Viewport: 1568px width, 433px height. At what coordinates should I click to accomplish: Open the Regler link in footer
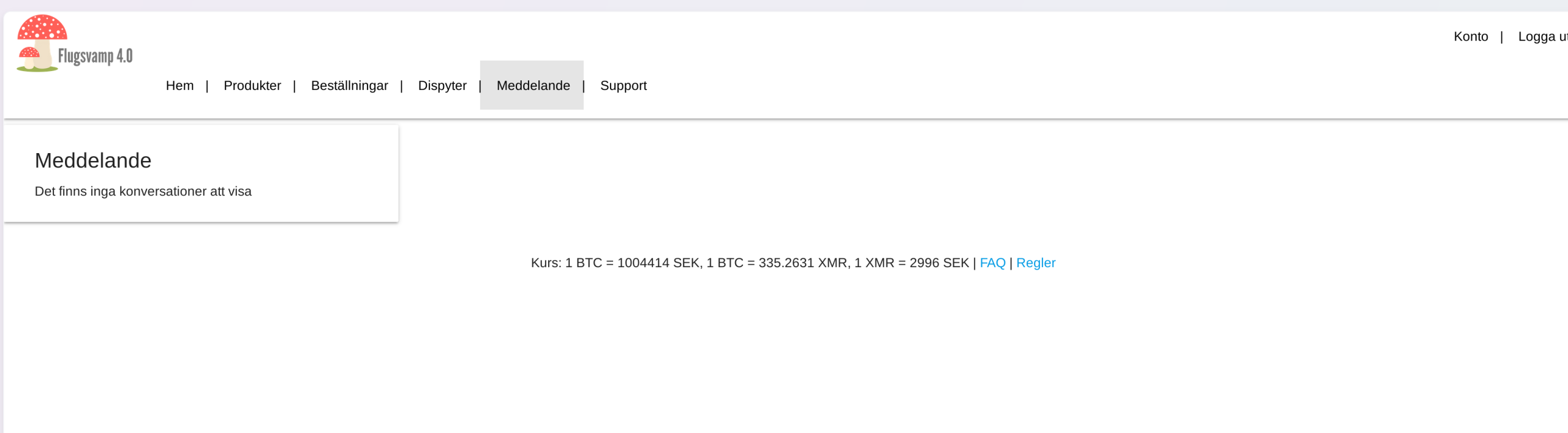click(1036, 263)
